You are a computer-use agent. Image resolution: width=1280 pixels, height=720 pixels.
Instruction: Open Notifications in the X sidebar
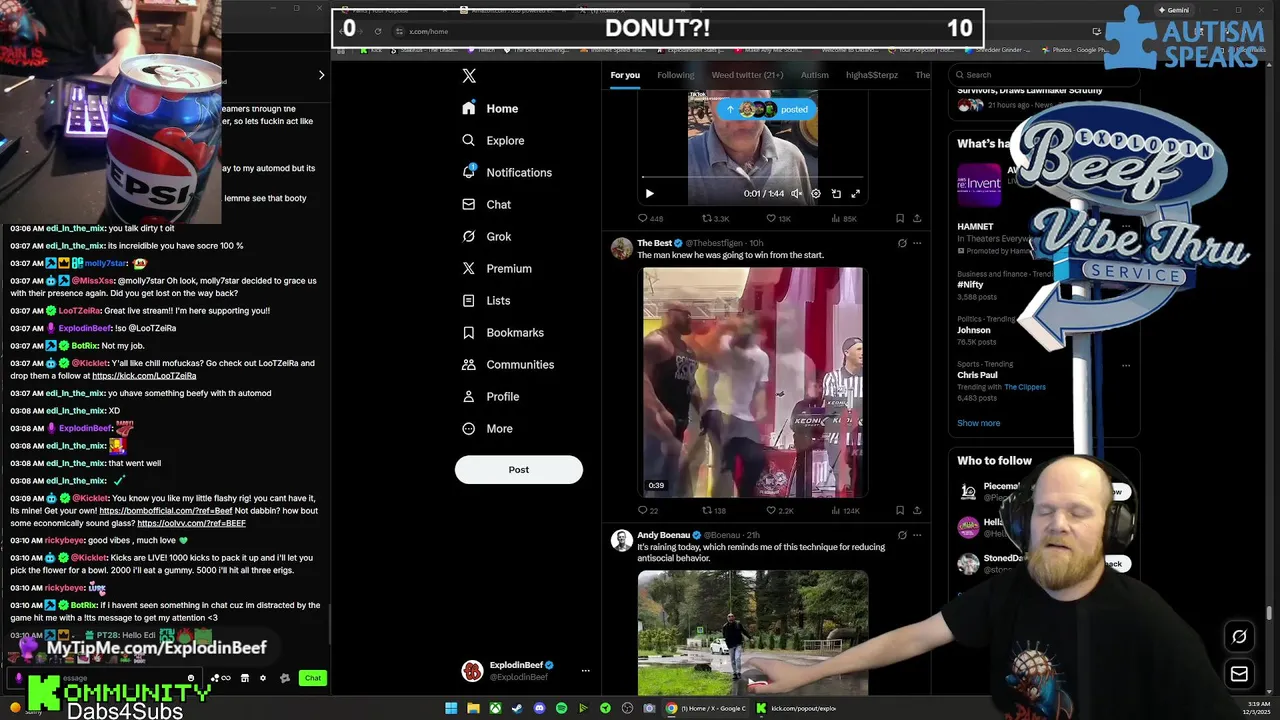pyautogui.click(x=507, y=172)
